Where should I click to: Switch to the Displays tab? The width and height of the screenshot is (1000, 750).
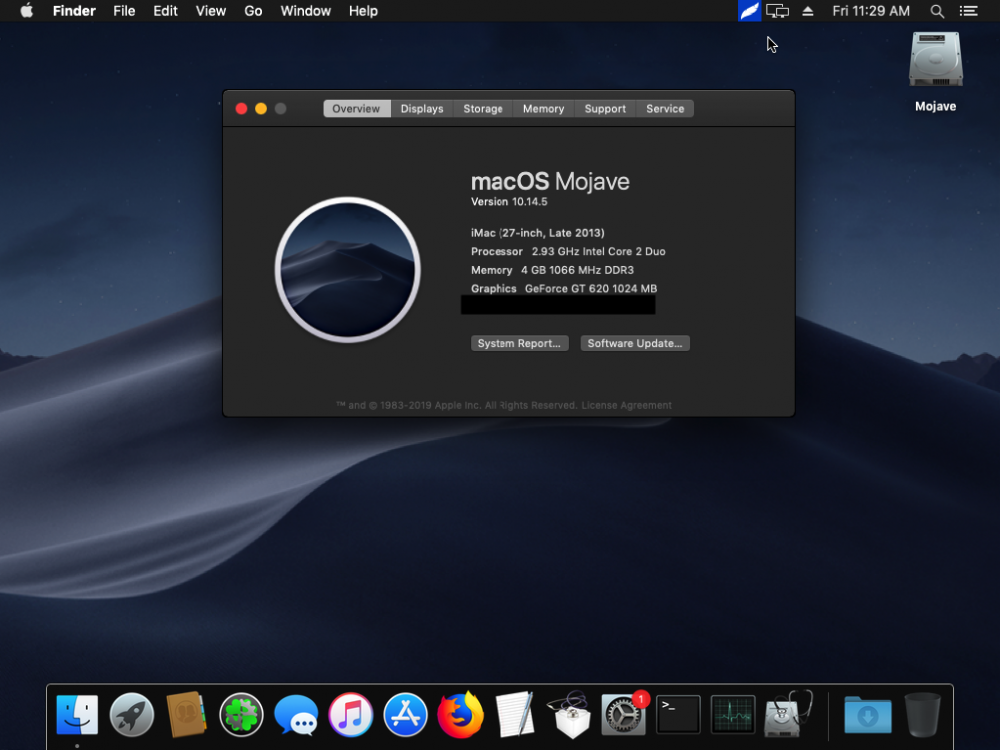coord(422,108)
